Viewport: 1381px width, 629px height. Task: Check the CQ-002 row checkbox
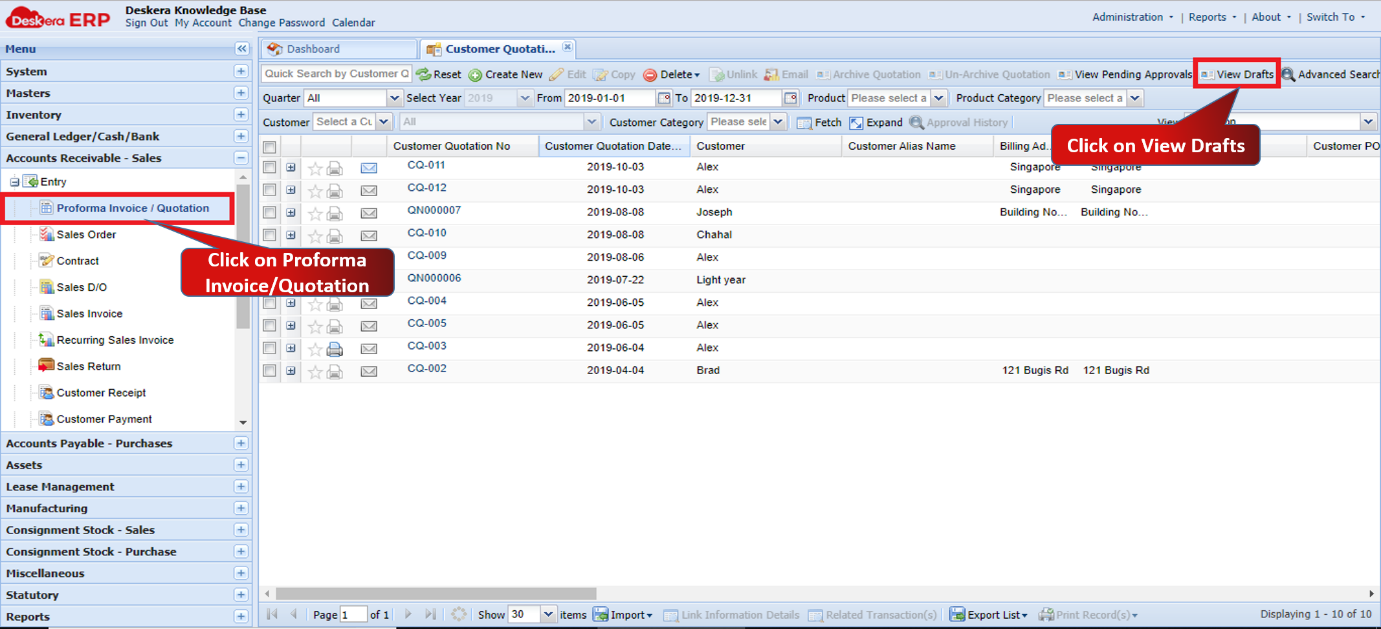coord(269,370)
